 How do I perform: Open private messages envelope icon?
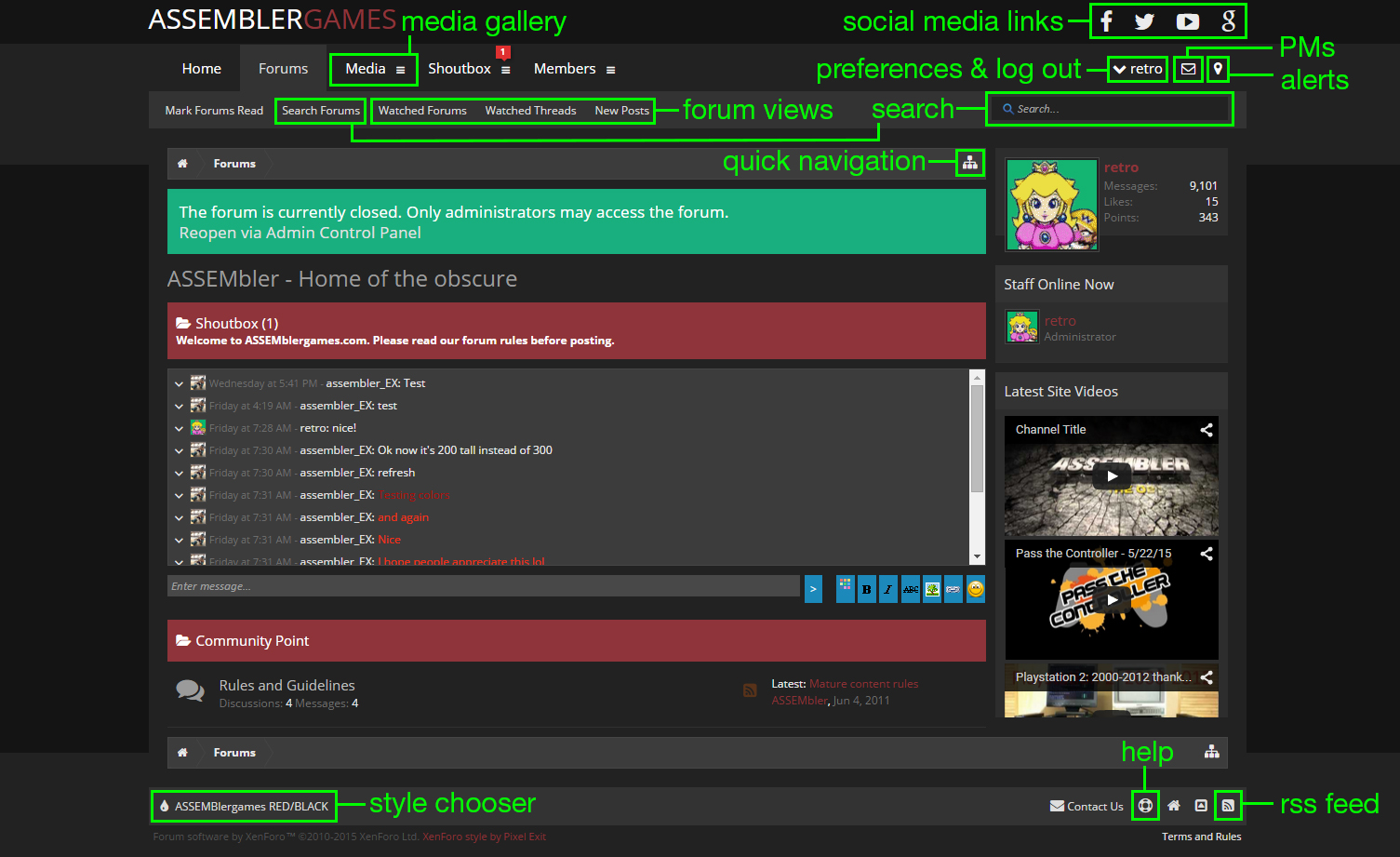click(x=1188, y=69)
